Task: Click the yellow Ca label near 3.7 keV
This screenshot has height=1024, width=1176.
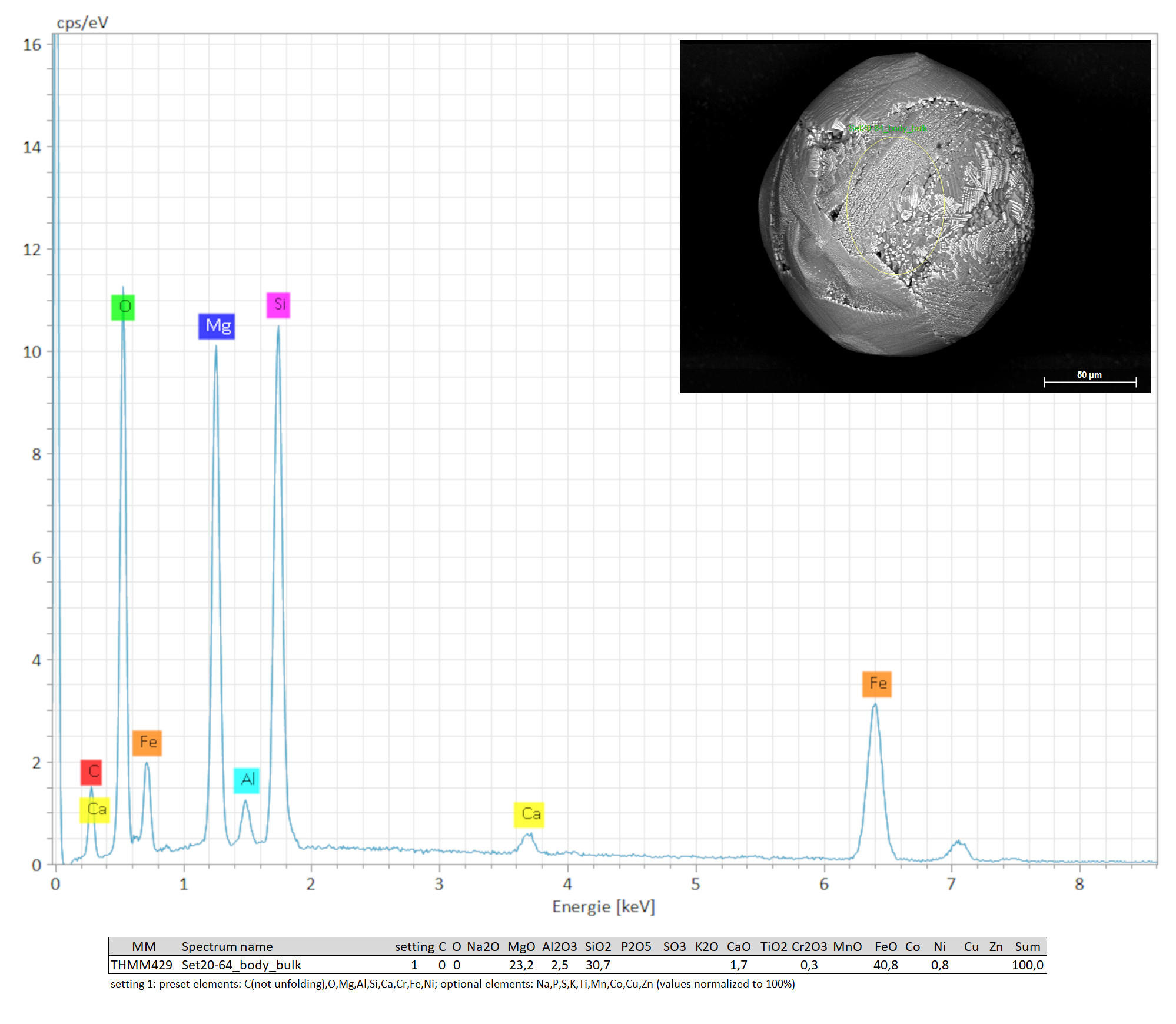Action: click(529, 814)
